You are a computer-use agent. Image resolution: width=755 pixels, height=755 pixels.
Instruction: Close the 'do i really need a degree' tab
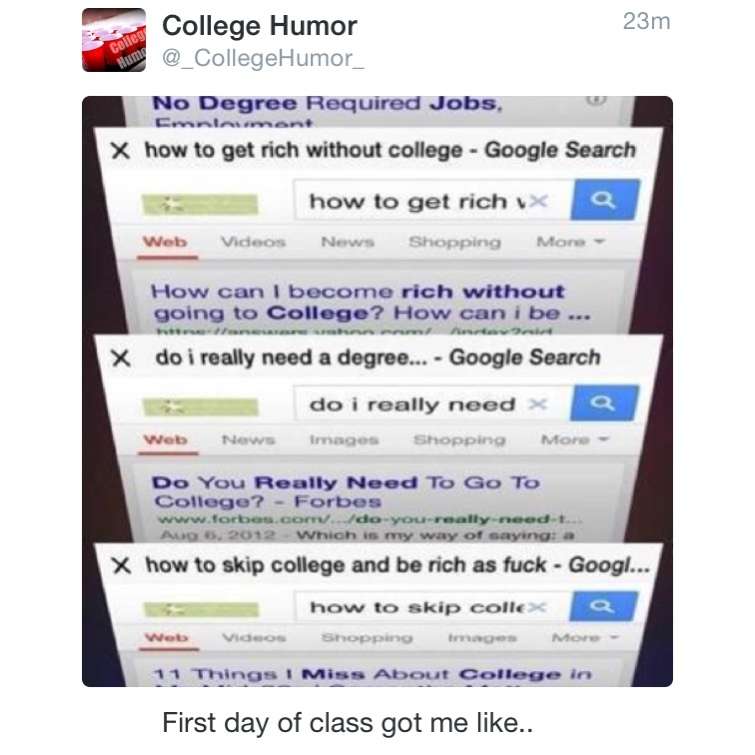tap(120, 358)
